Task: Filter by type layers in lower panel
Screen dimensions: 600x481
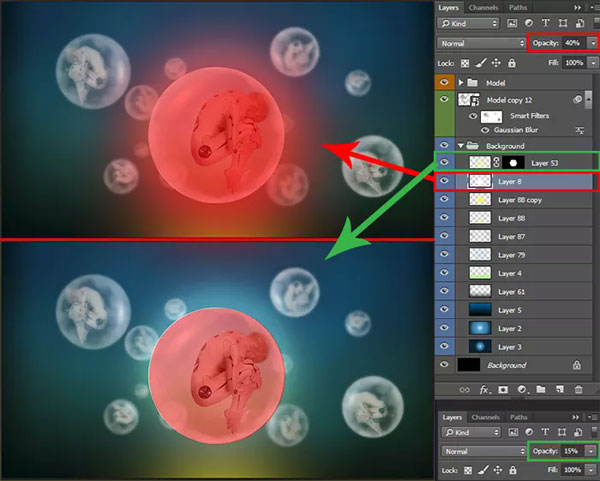Action: (545, 432)
